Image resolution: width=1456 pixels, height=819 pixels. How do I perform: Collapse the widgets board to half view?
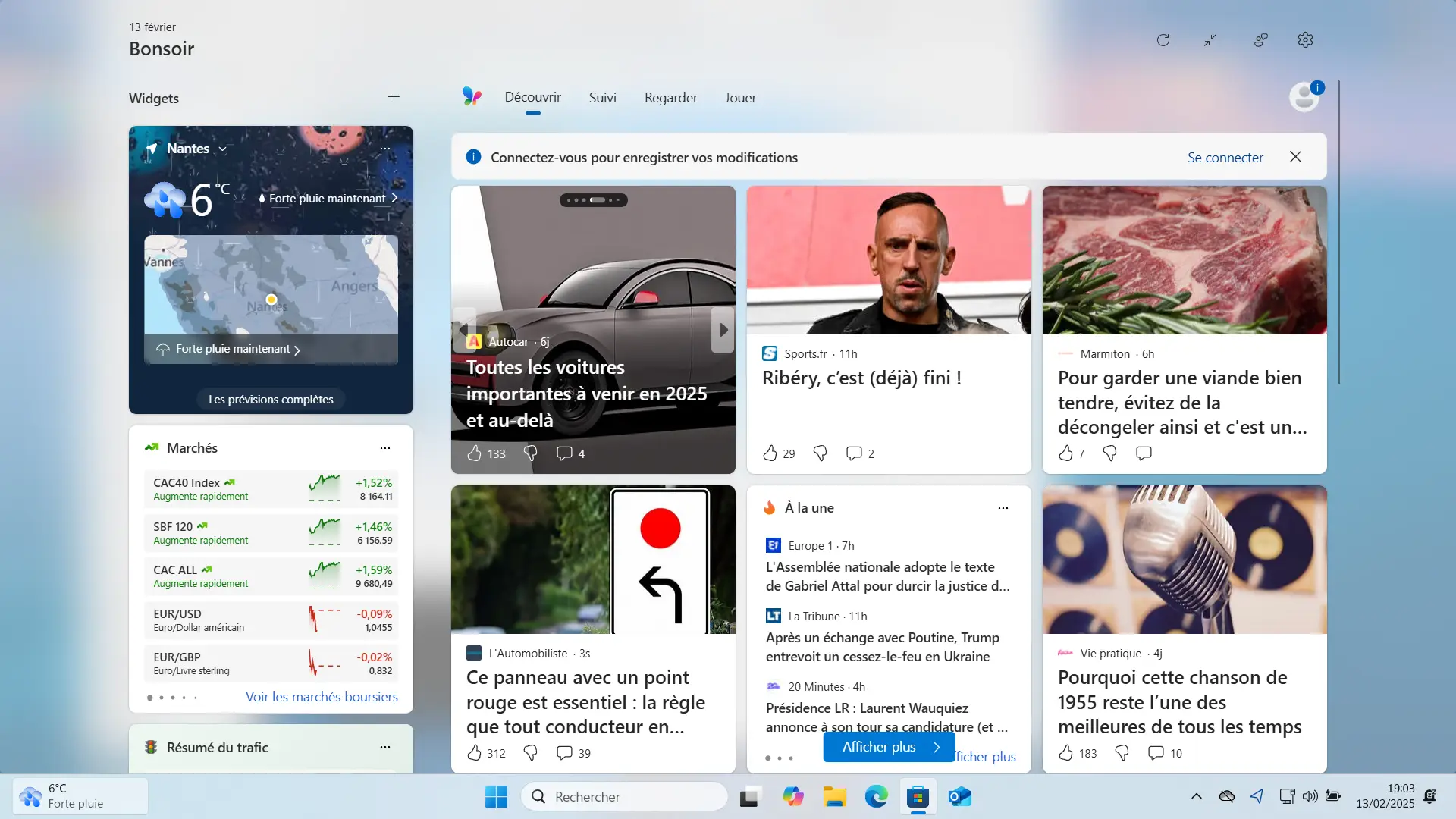click(1210, 40)
